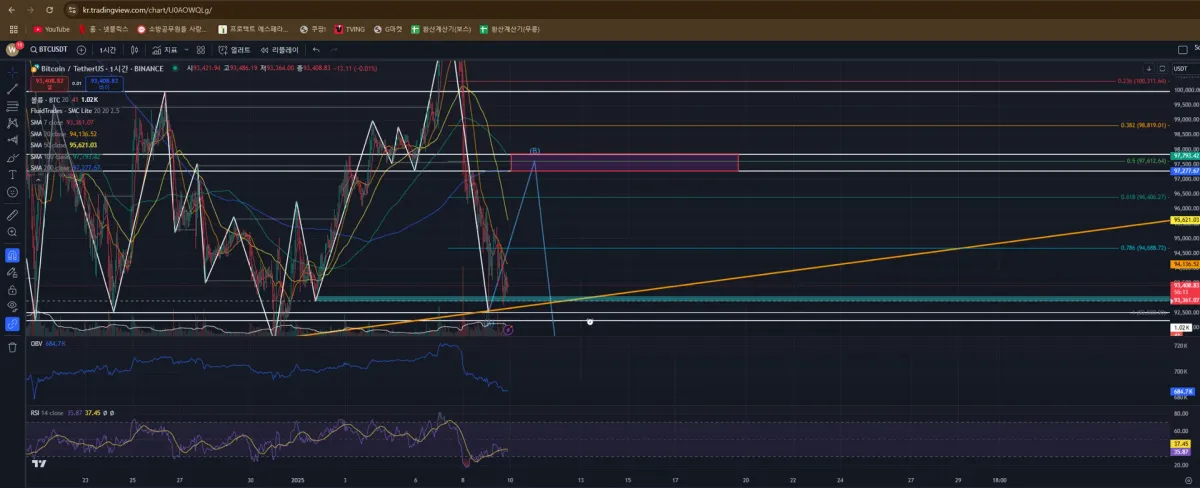Image resolution: width=1200 pixels, height=488 pixels.
Task: Click the 0.786 Fibonacci level label
Action: [1144, 247]
